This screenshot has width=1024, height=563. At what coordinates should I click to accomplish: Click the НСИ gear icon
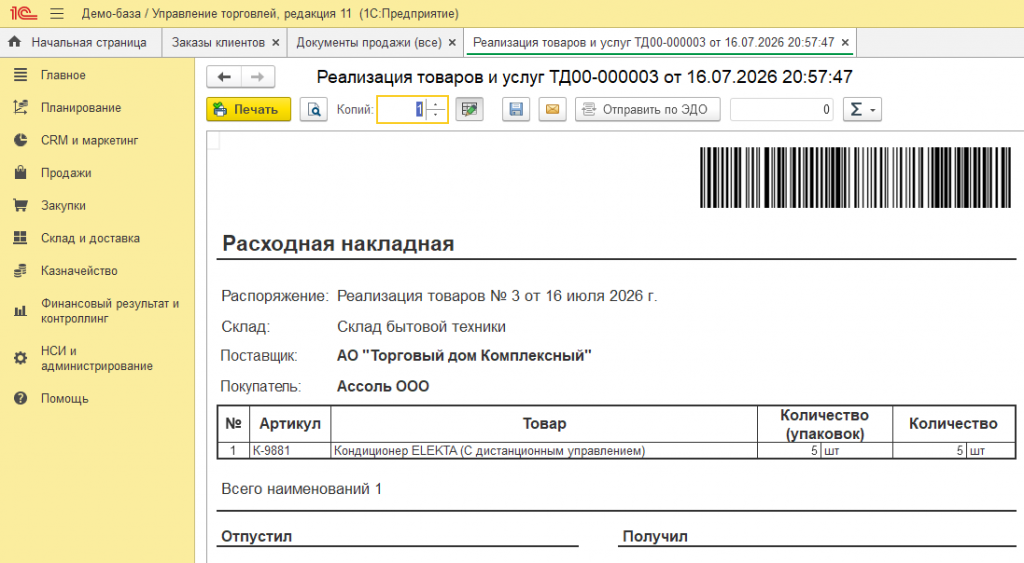[21, 358]
